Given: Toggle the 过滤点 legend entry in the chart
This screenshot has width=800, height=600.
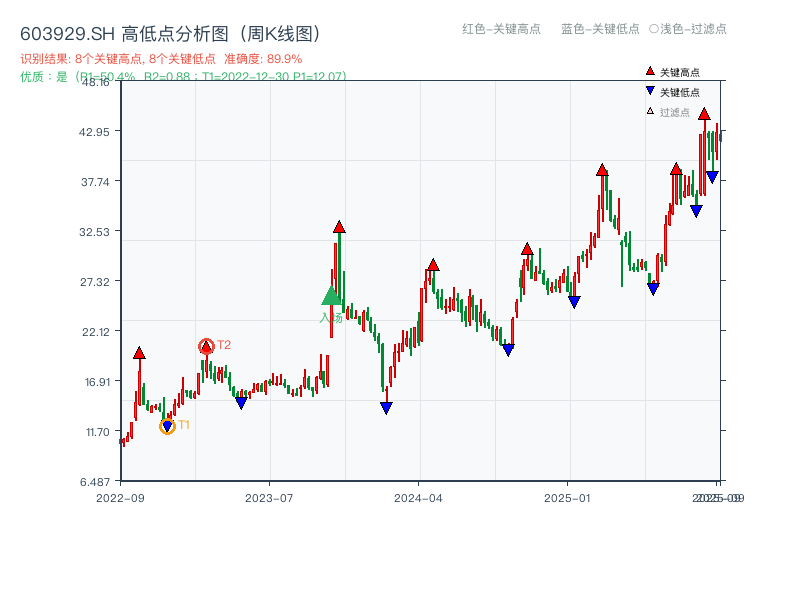Looking at the screenshot, I should pos(668,112).
